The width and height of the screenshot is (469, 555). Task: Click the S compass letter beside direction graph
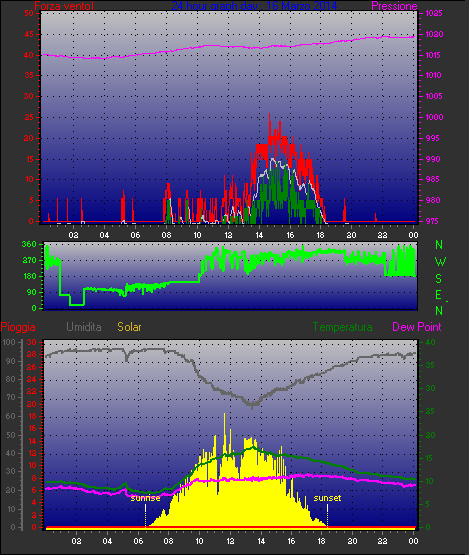439,279
